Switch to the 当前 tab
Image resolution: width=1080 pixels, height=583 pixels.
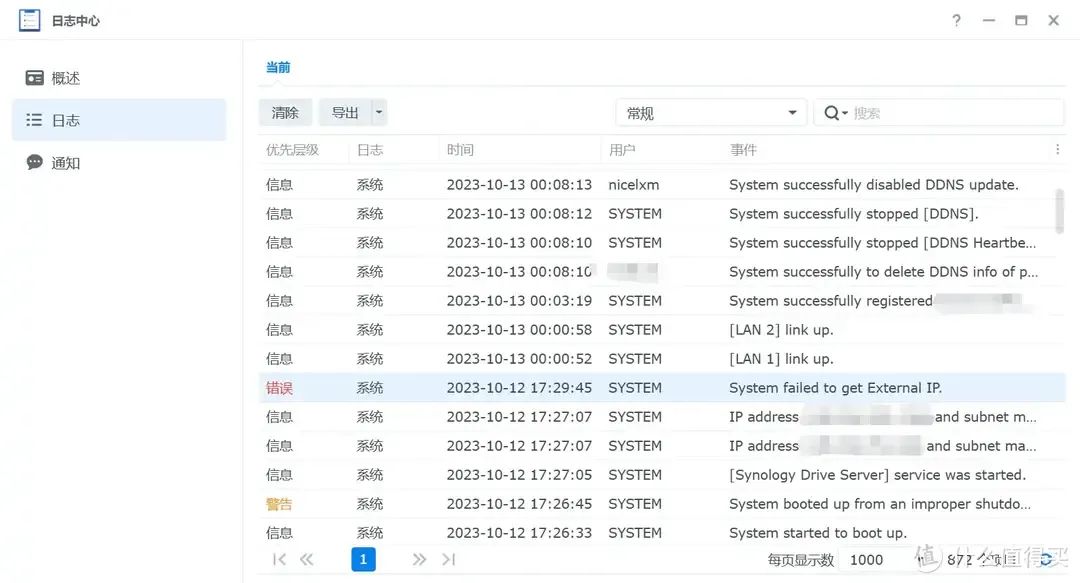click(277, 68)
